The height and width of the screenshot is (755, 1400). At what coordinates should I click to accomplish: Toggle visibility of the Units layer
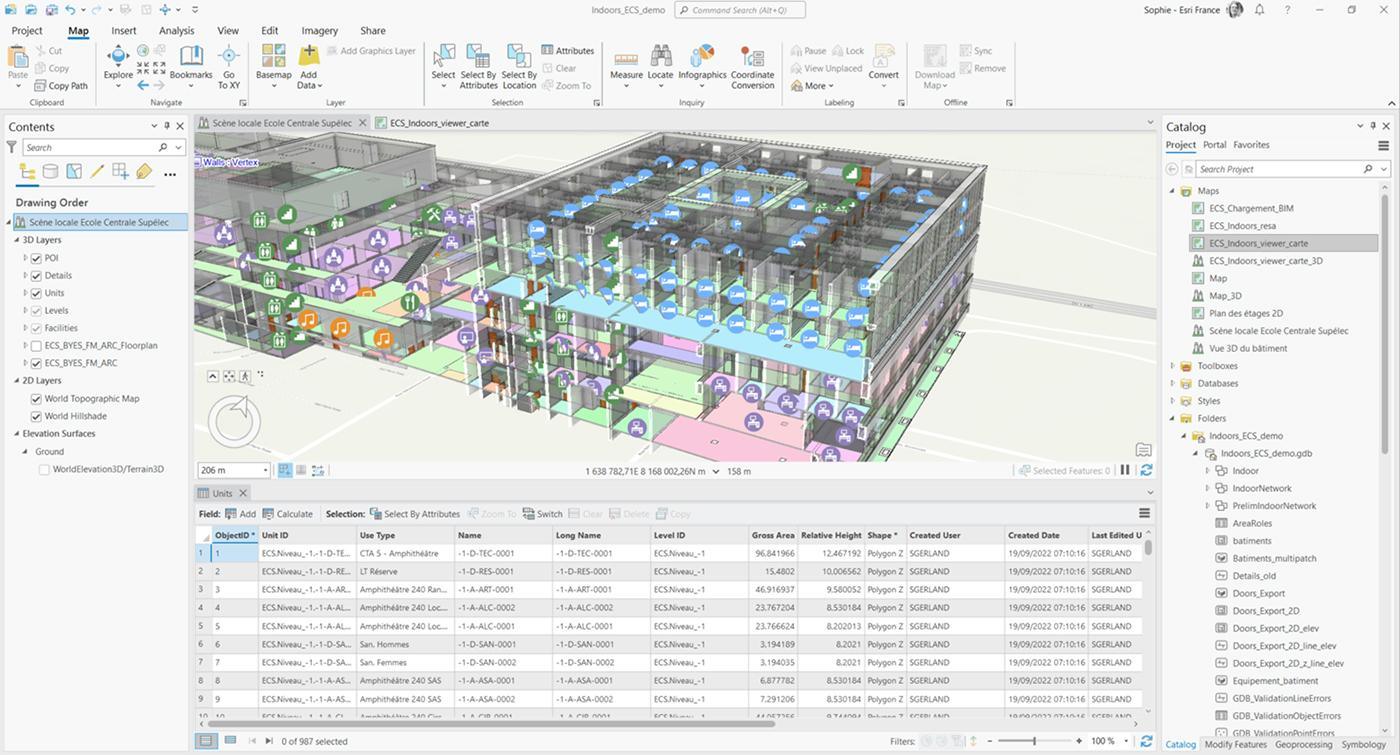click(36, 293)
